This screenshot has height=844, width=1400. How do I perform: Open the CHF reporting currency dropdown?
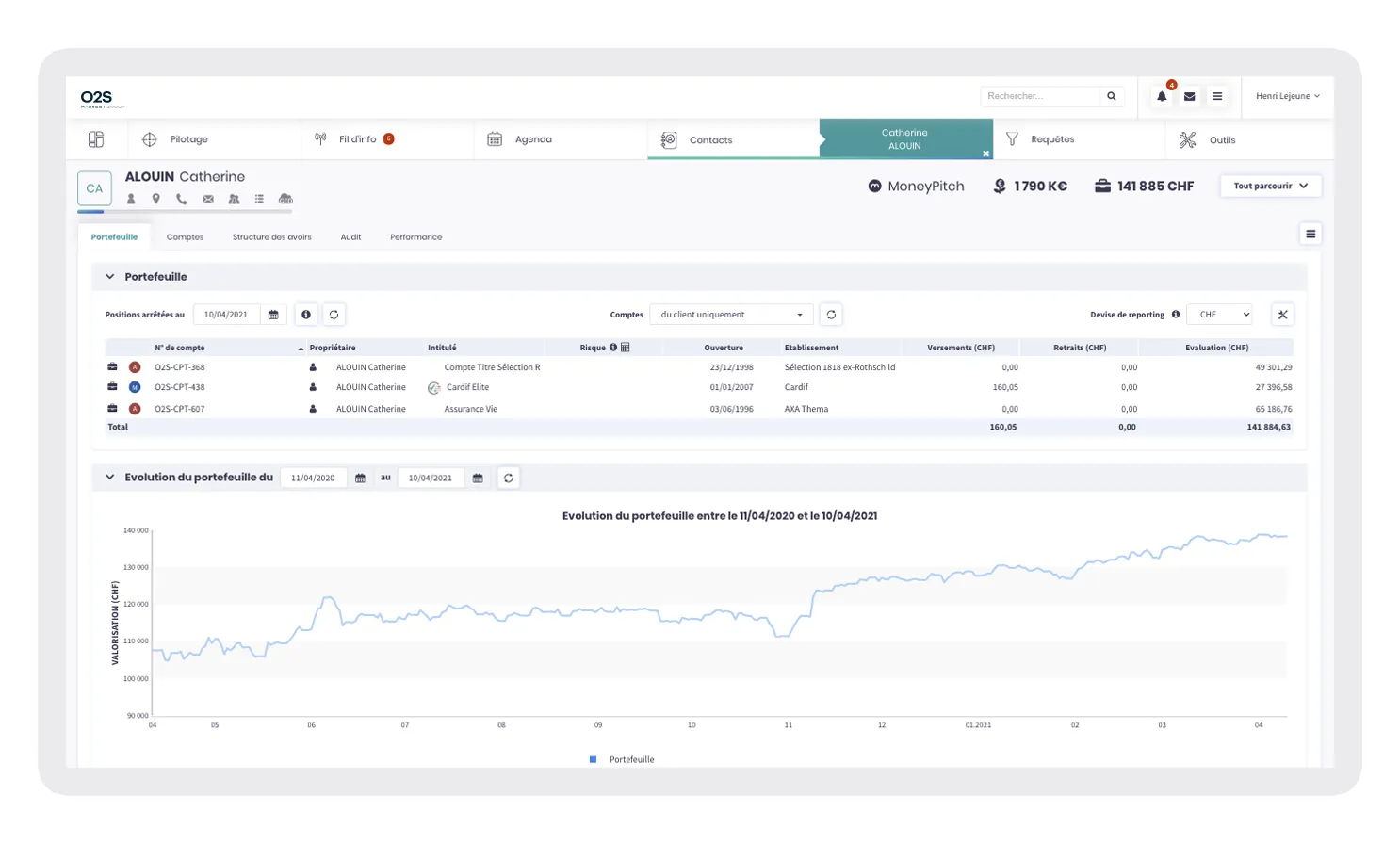(1220, 315)
